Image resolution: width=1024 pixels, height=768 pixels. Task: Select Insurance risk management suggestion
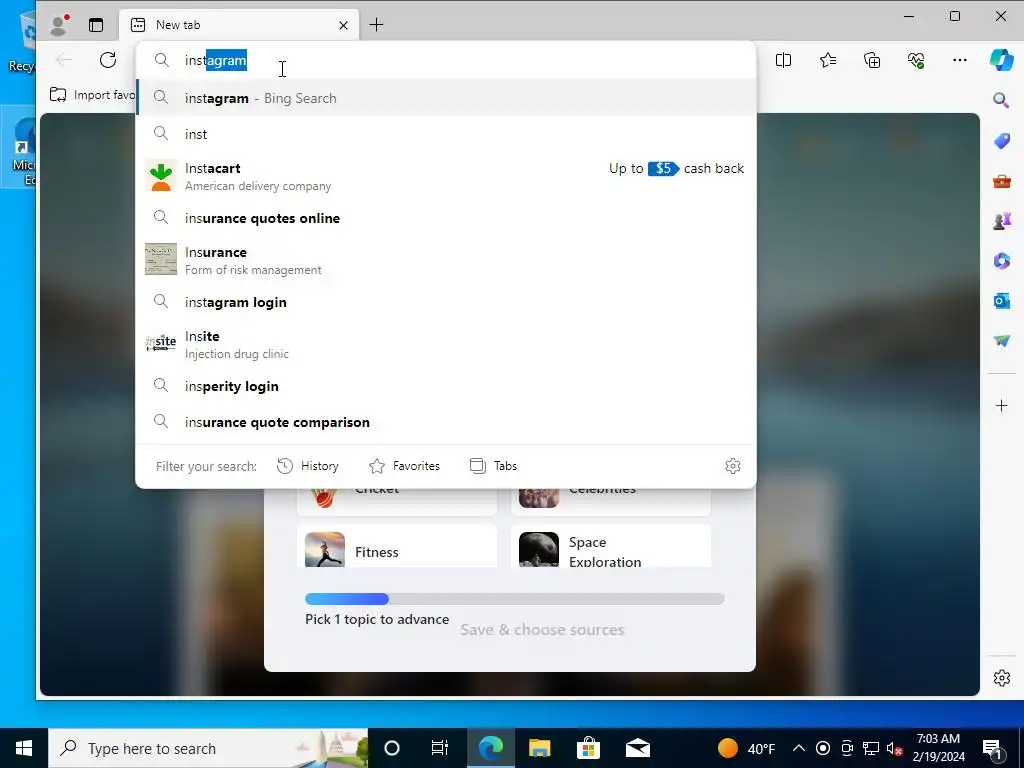[446, 260]
